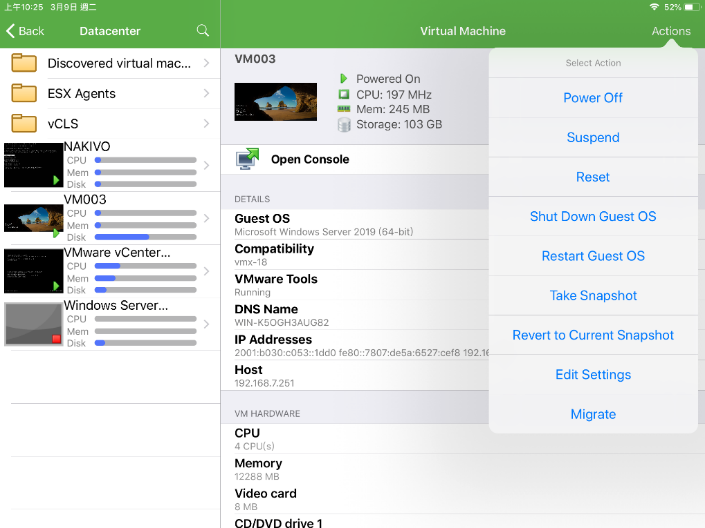The width and height of the screenshot is (705, 528).
Task: Click VMware vCenter CPU usage bar
Action: 146,266
